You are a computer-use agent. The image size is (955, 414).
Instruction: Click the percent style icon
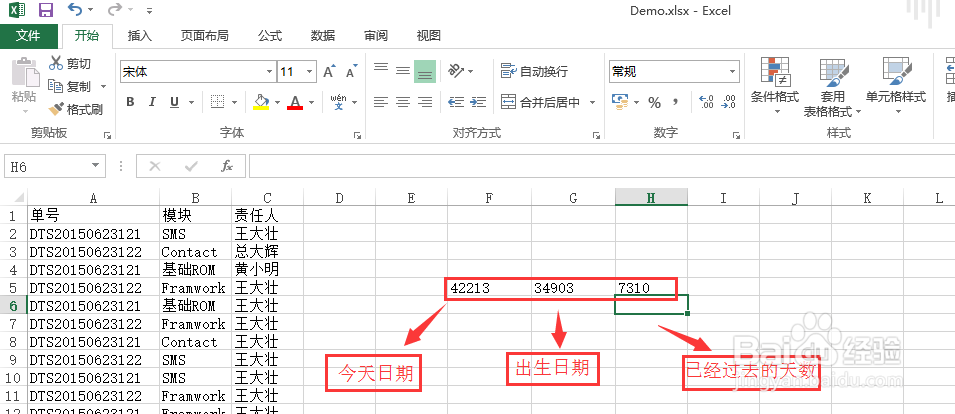pos(655,102)
